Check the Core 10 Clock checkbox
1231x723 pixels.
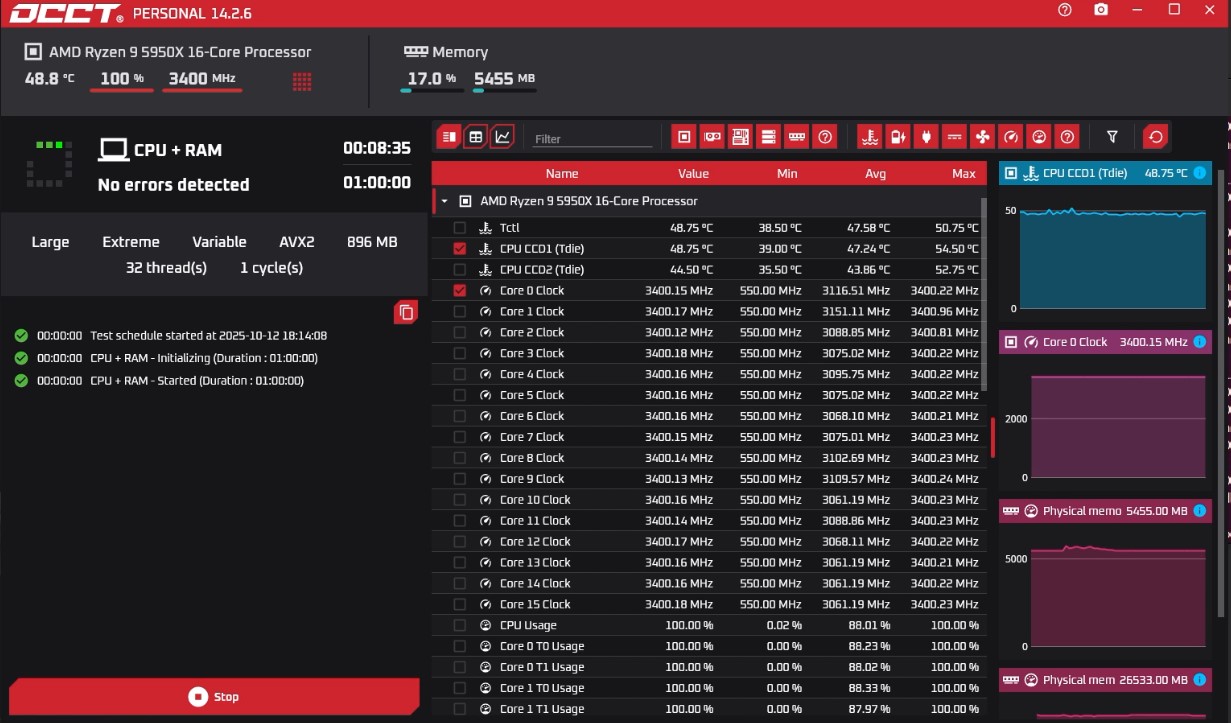tap(460, 500)
